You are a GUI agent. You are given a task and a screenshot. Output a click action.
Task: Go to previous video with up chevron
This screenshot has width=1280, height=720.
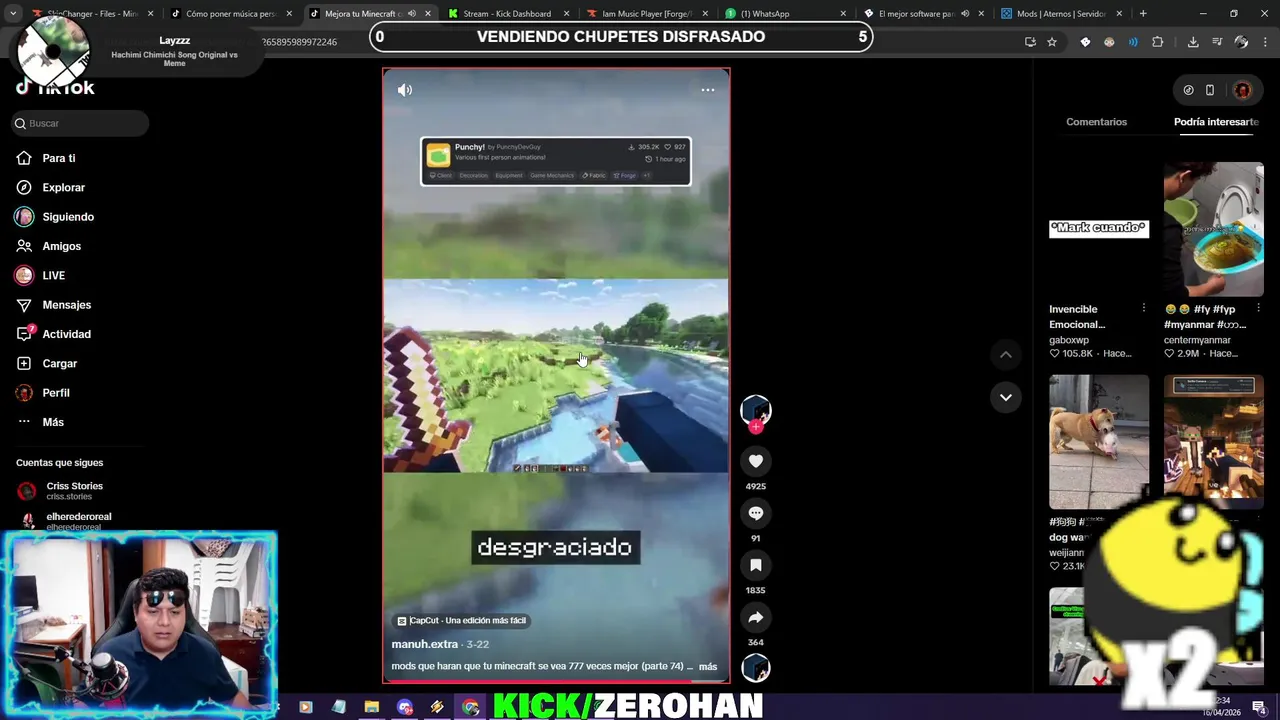pyautogui.click(x=1006, y=355)
